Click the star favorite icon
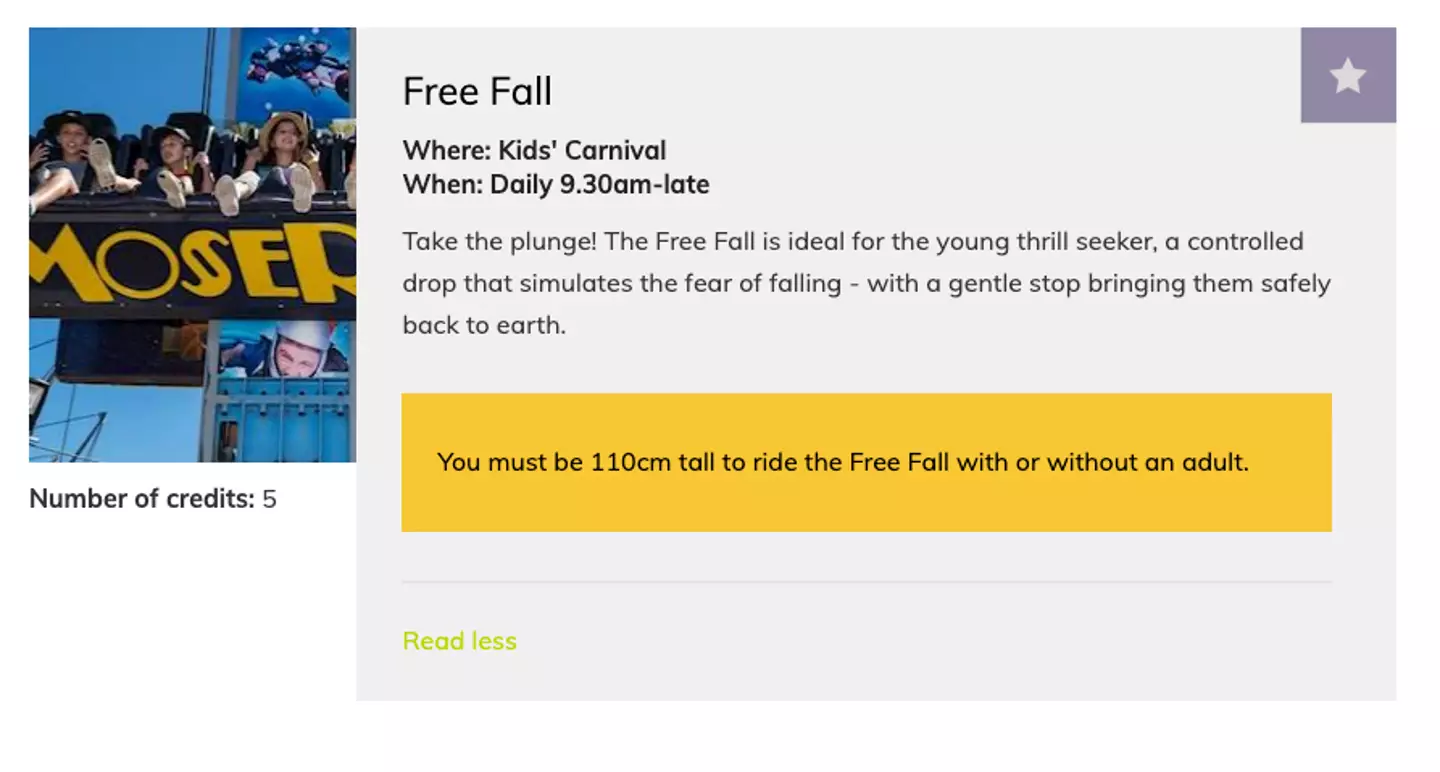The image size is (1440, 772). [1347, 75]
